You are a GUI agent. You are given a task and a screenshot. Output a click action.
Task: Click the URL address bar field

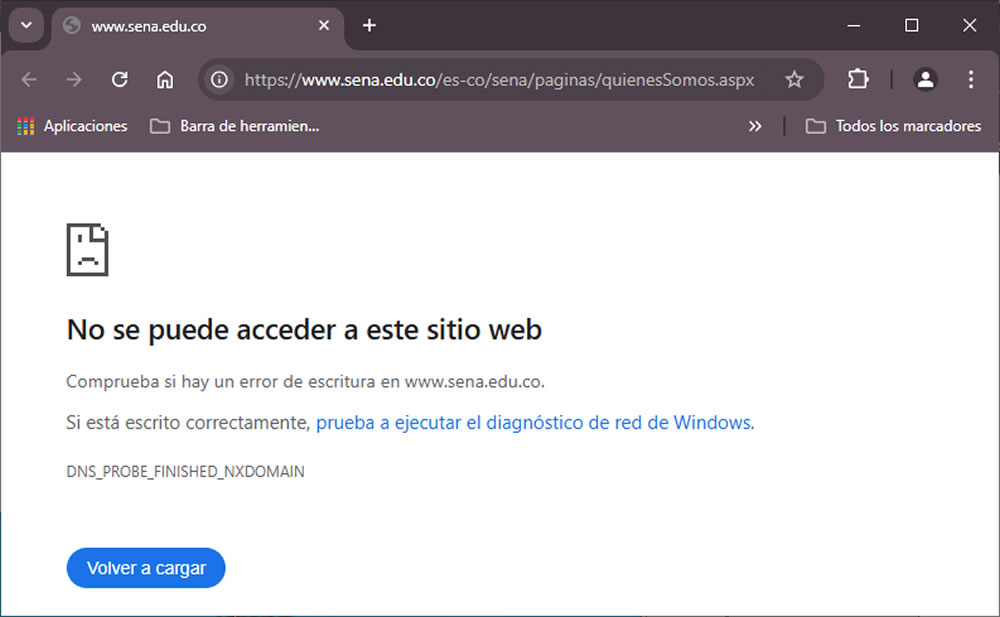click(x=499, y=80)
